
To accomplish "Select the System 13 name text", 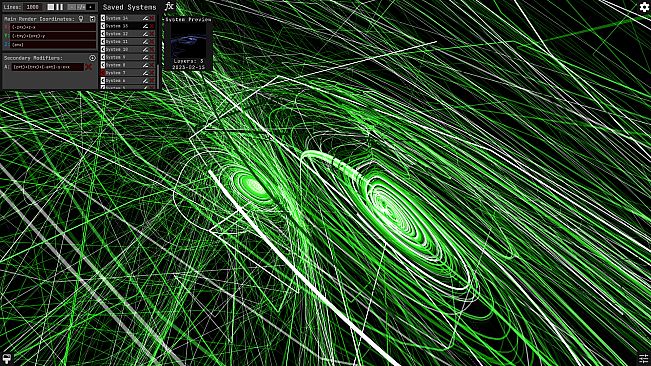I will (x=117, y=26).
